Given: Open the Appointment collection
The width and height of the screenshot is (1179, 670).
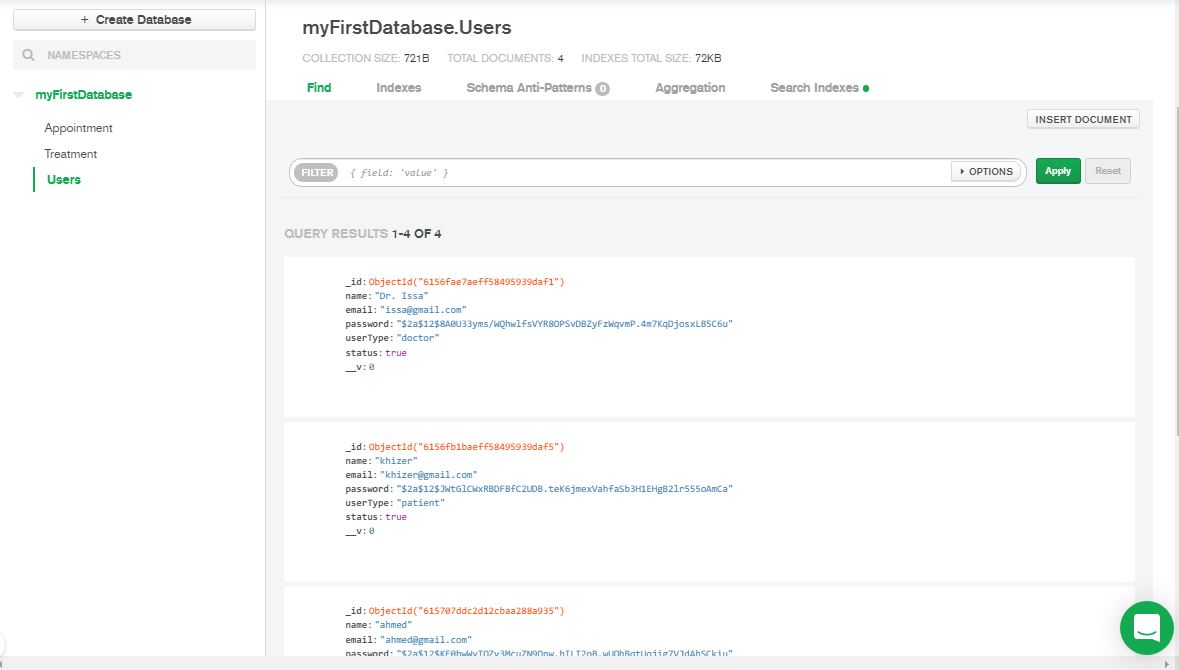Looking at the screenshot, I should pos(78,128).
